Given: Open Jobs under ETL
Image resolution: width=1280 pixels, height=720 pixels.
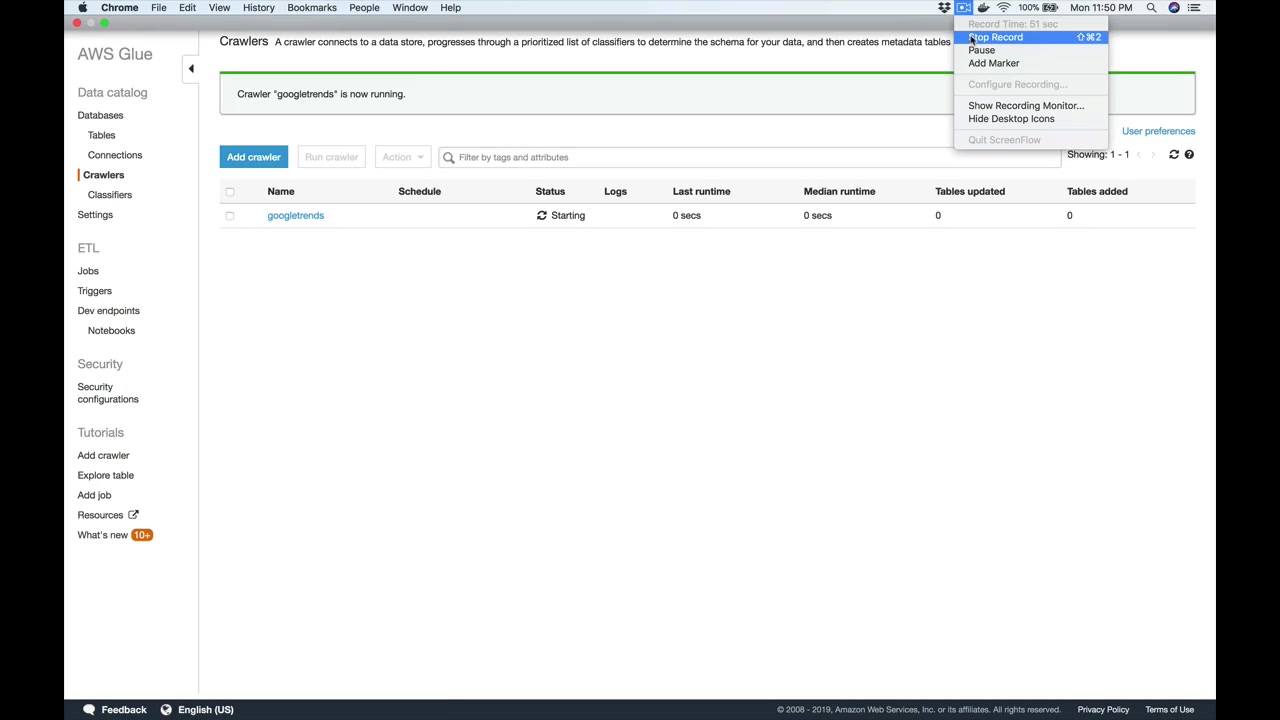Looking at the screenshot, I should click(88, 271).
